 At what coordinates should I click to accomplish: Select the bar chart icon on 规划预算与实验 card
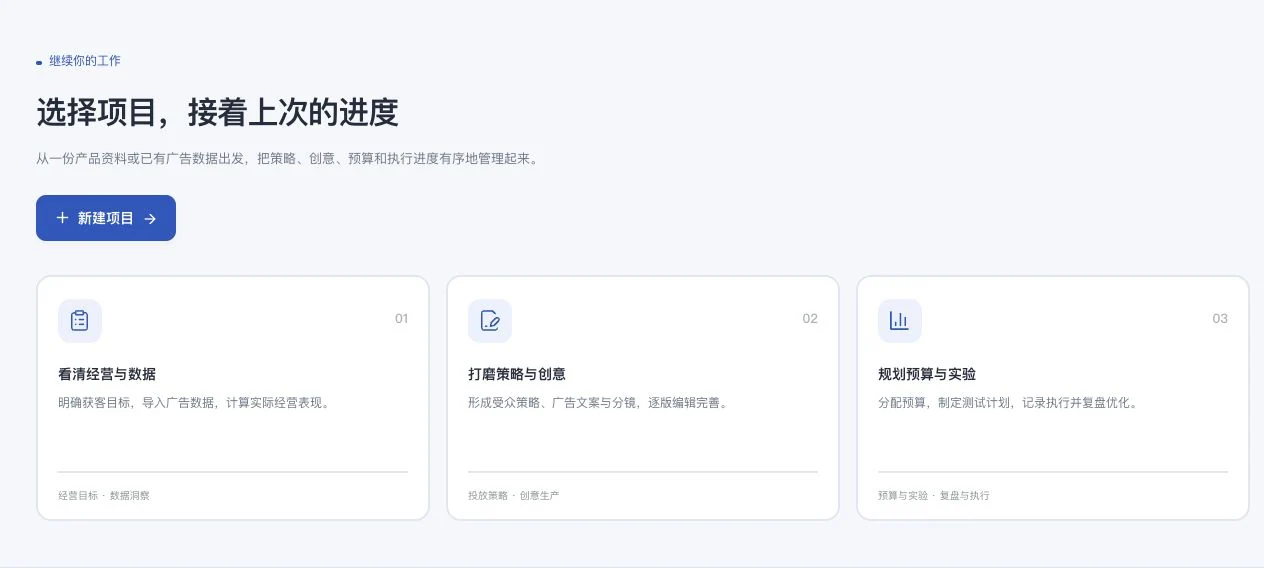click(x=900, y=321)
